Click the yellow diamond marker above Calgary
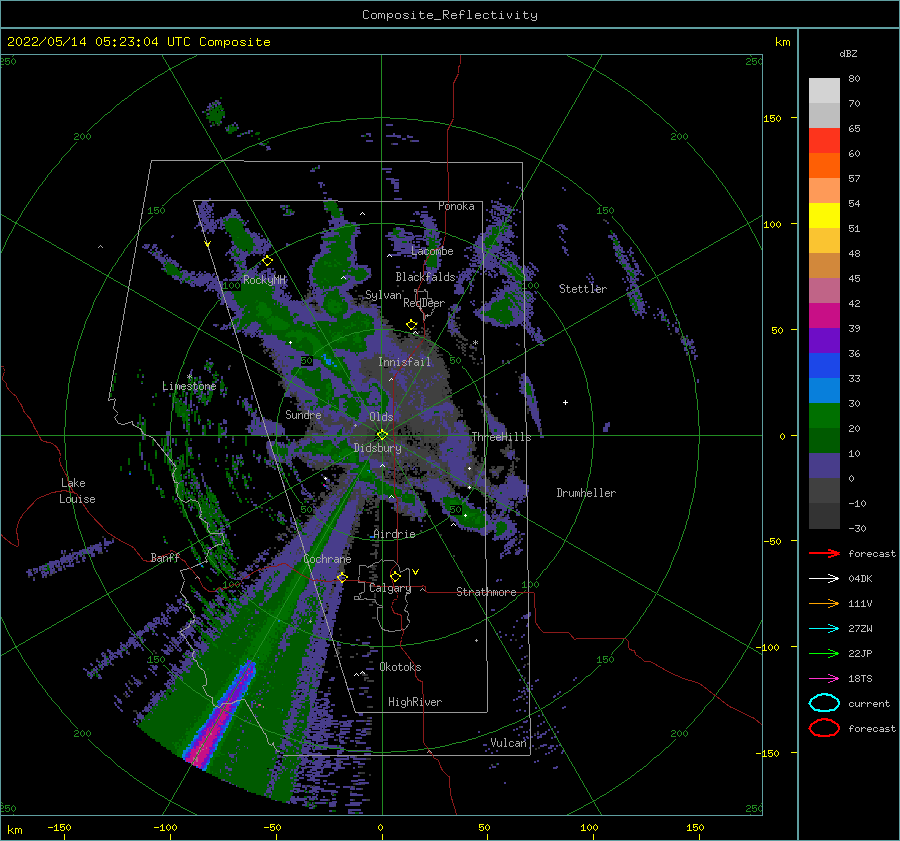 point(395,576)
